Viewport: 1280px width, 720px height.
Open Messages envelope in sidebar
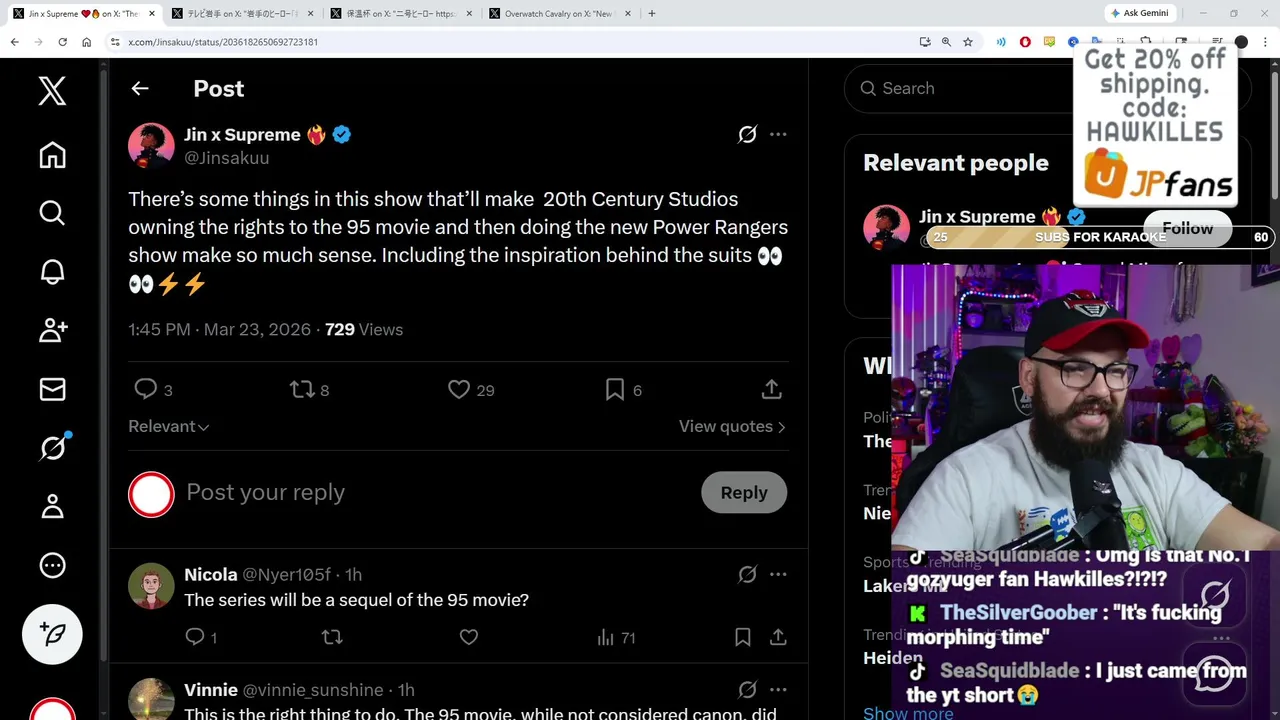pyautogui.click(x=52, y=389)
